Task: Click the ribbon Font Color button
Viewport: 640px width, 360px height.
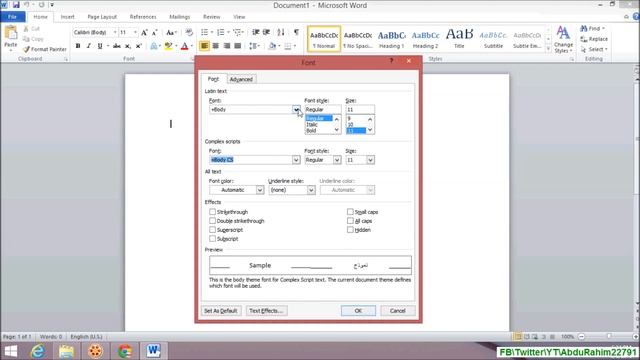Action: (184, 46)
